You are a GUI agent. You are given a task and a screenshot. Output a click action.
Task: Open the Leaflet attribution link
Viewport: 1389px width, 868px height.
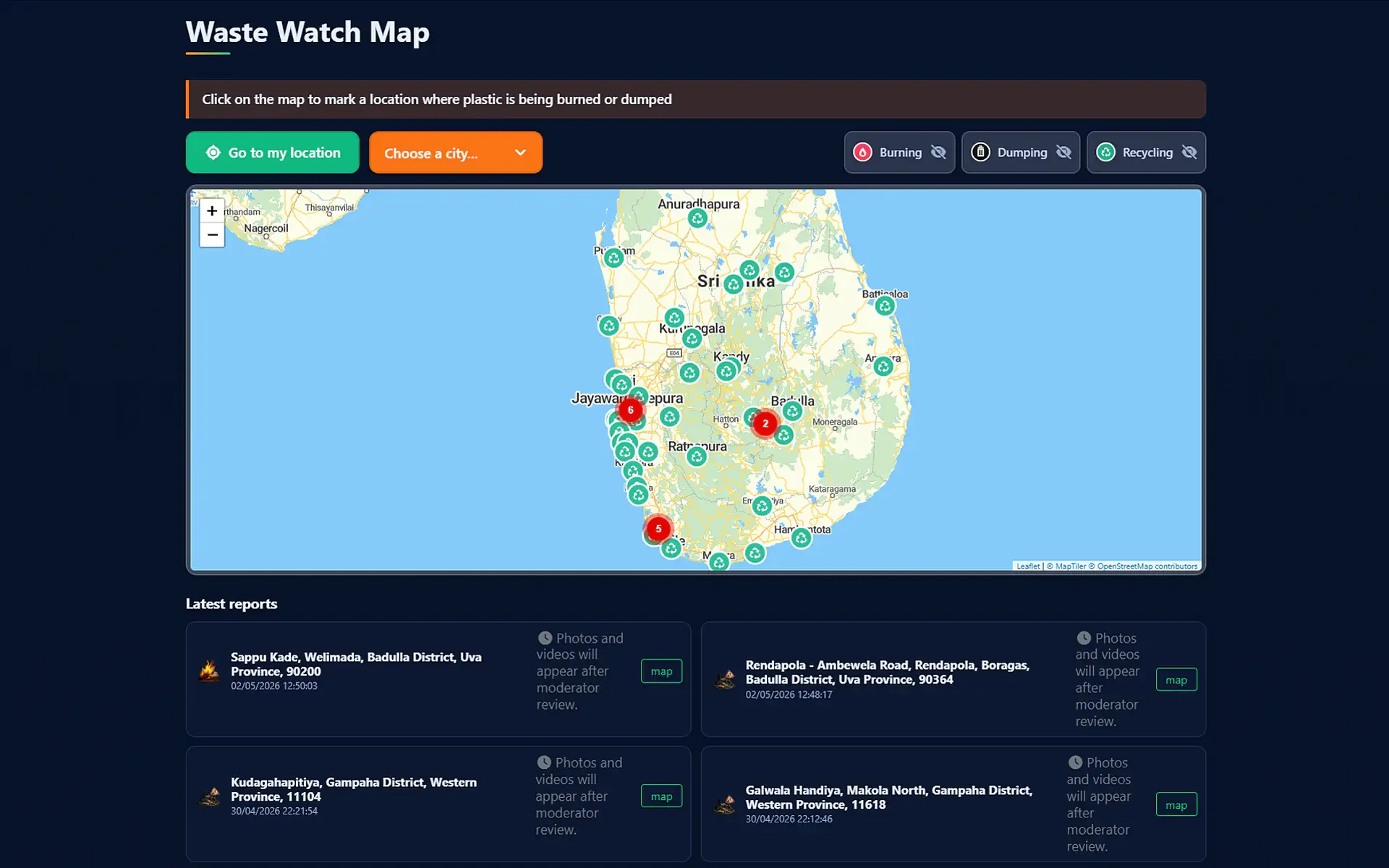(1027, 566)
